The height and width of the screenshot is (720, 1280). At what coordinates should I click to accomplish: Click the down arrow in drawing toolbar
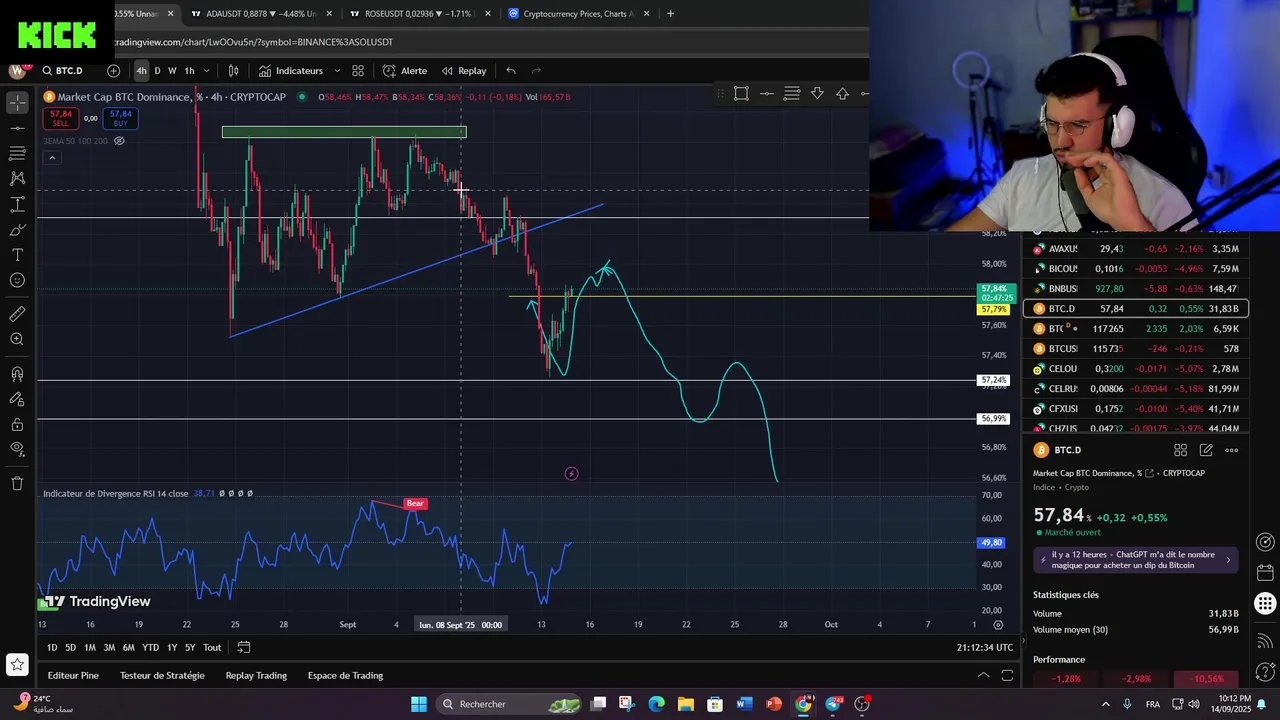[817, 94]
